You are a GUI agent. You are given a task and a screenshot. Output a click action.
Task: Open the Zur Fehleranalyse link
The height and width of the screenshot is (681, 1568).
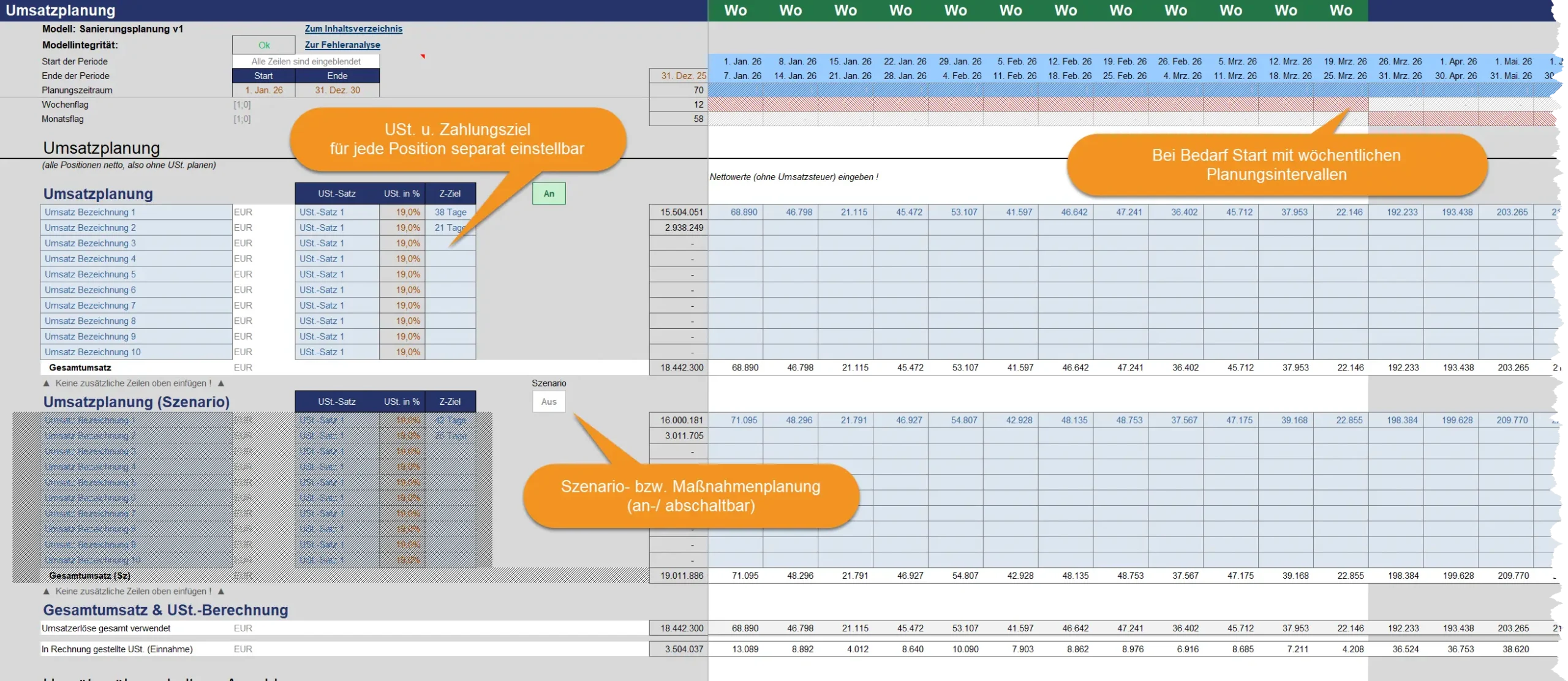[342, 45]
